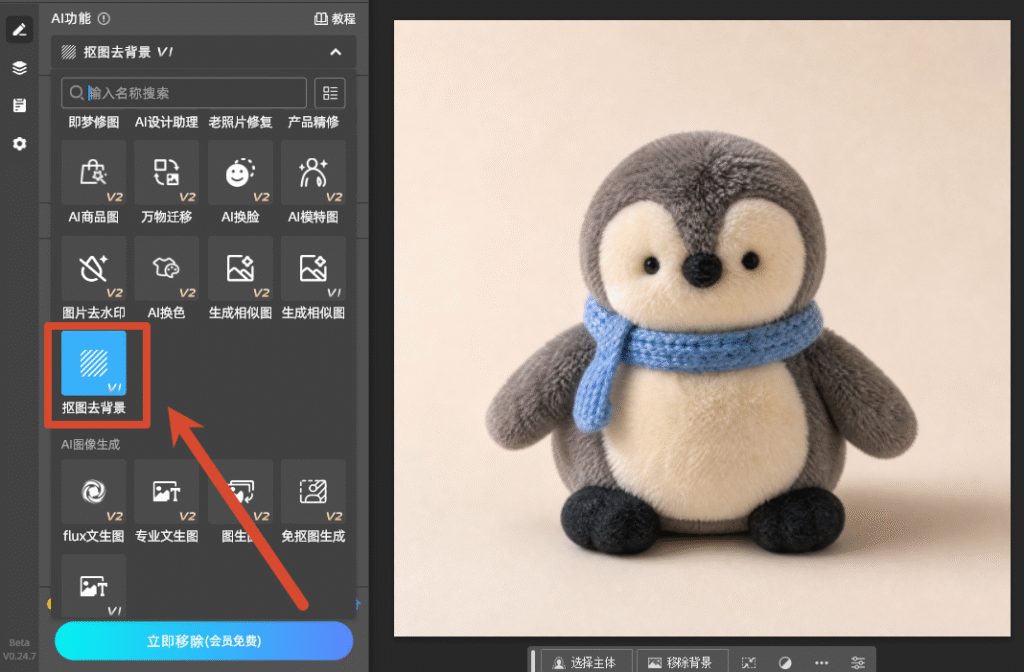Select the 图片去水印 watermark removal tool
This screenshot has width=1024, height=672.
click(x=93, y=268)
